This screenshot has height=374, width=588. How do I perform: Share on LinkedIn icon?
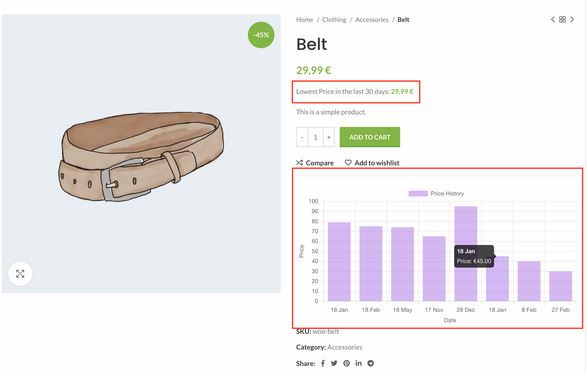point(358,363)
